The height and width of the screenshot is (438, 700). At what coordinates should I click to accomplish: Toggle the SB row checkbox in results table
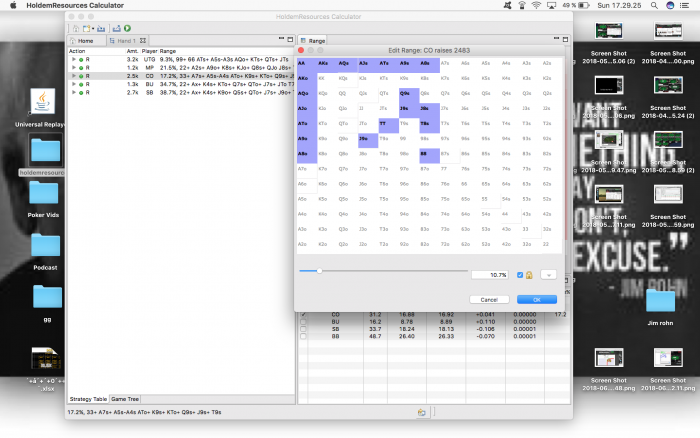[303, 329]
